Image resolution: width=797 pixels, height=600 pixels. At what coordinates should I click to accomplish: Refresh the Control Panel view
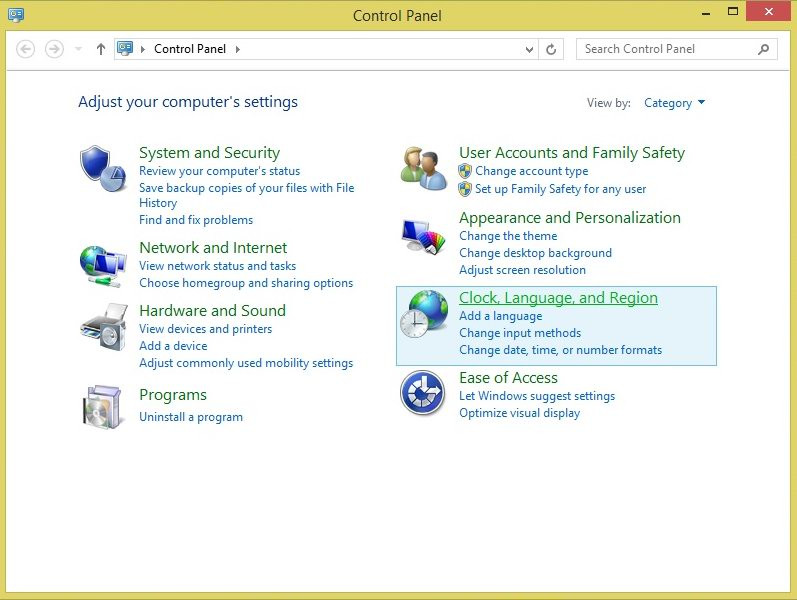551,49
